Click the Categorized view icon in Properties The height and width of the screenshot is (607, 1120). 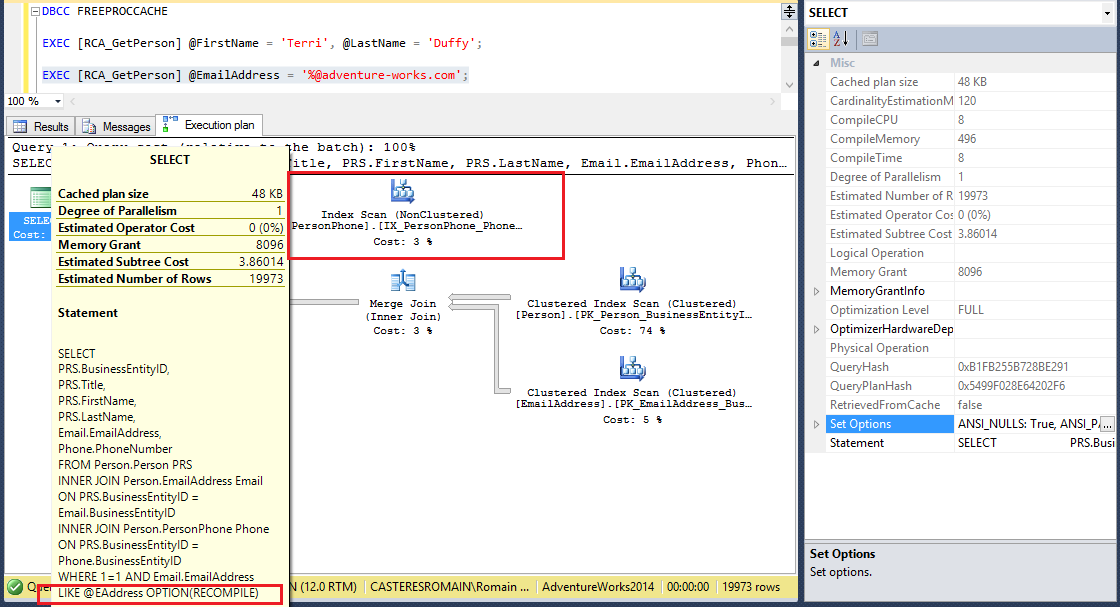818,39
